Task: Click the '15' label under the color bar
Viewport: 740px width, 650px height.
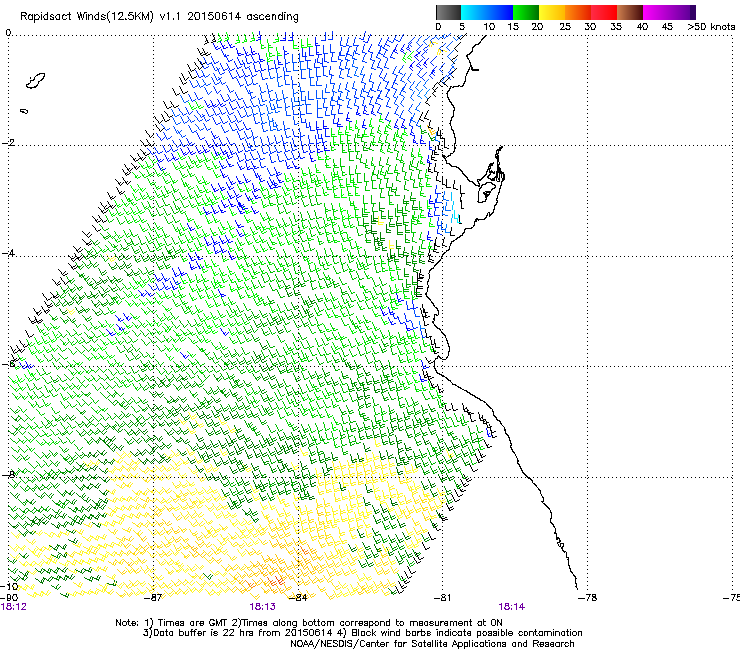Action: coord(513,27)
